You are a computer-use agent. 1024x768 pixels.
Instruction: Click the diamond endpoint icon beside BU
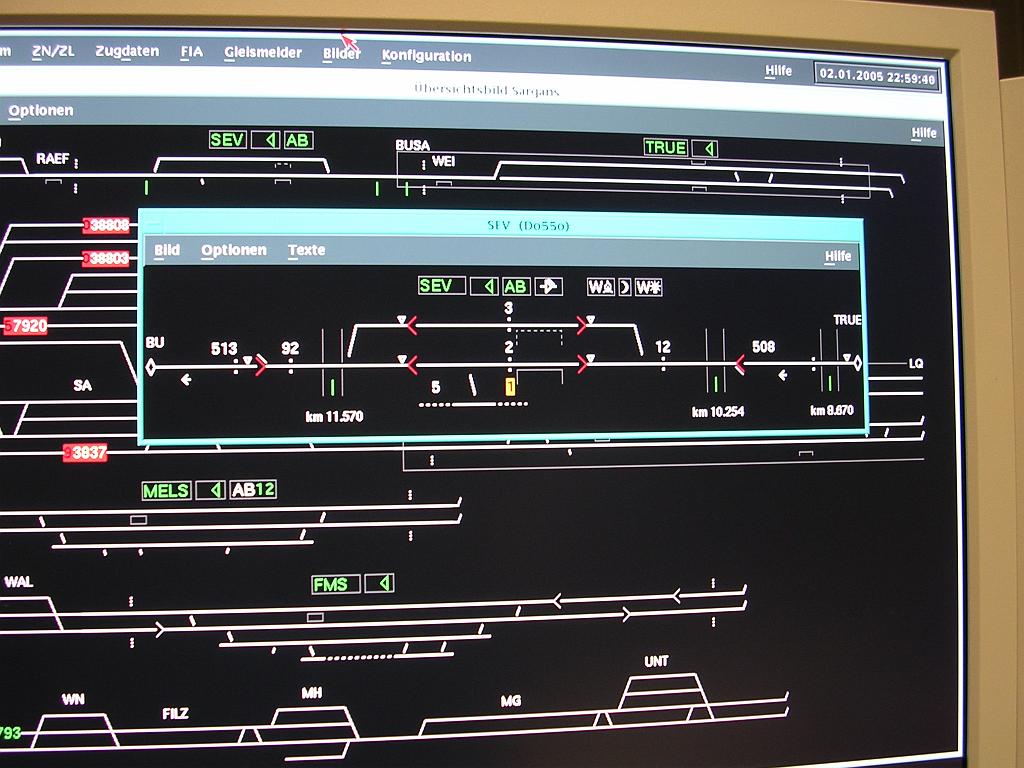(151, 367)
